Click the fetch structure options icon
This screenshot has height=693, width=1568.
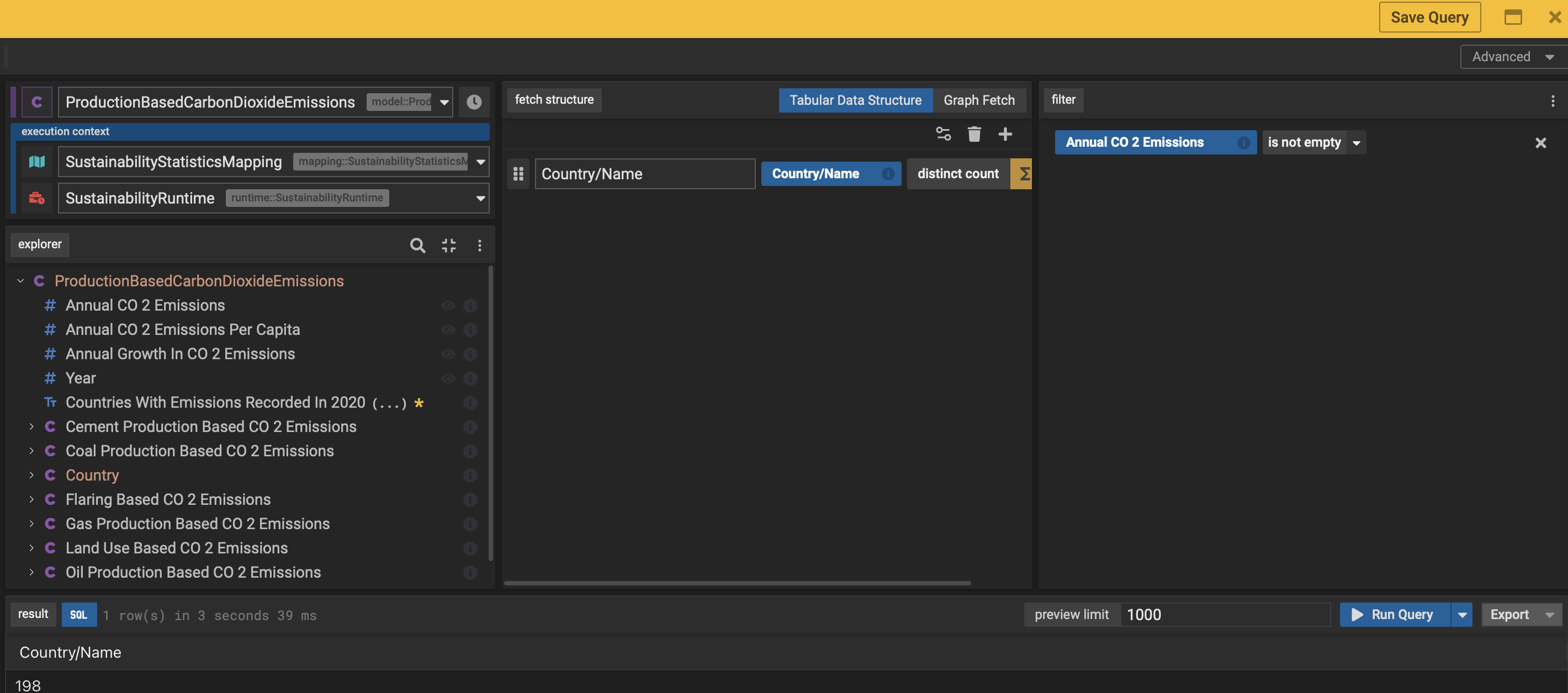click(x=943, y=134)
